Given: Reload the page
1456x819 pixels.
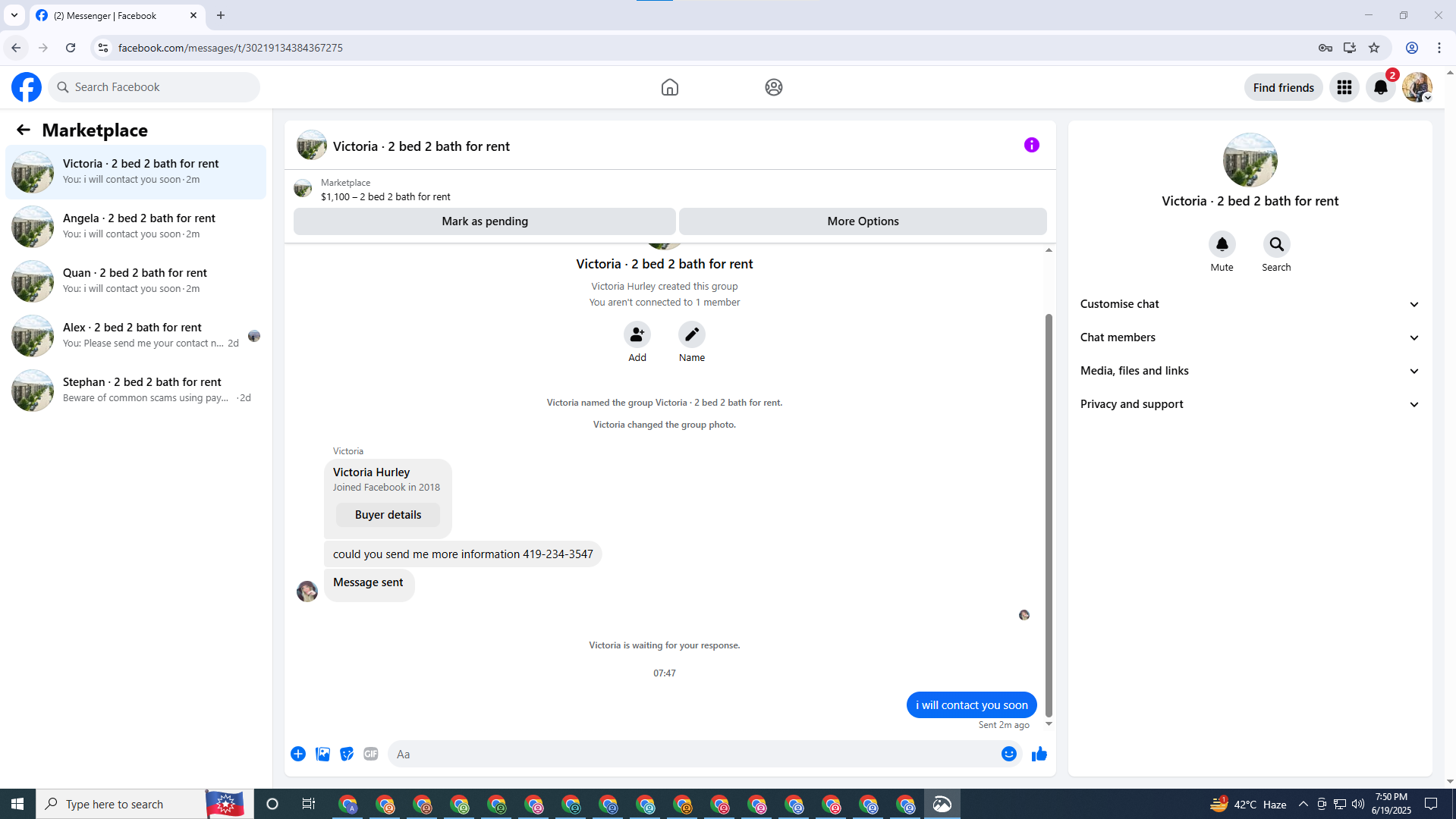Looking at the screenshot, I should [x=71, y=48].
